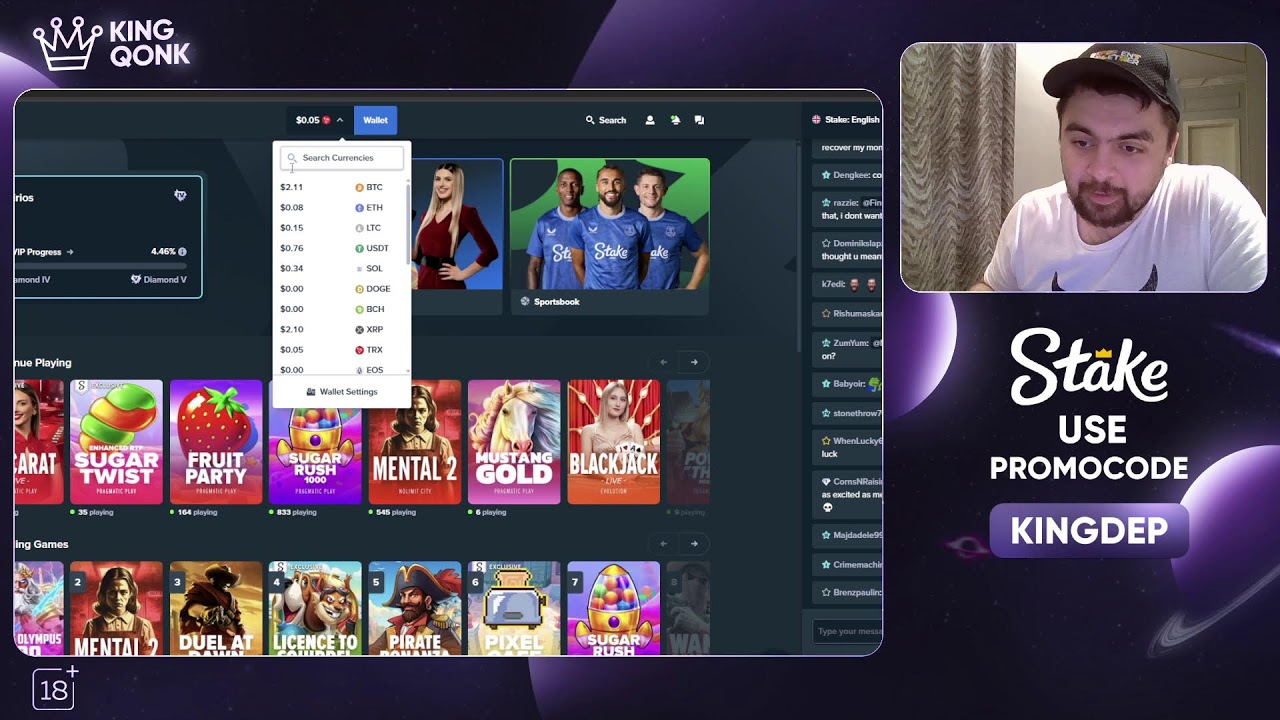Click the Diamond V rank icon

pyautogui.click(x=136, y=280)
